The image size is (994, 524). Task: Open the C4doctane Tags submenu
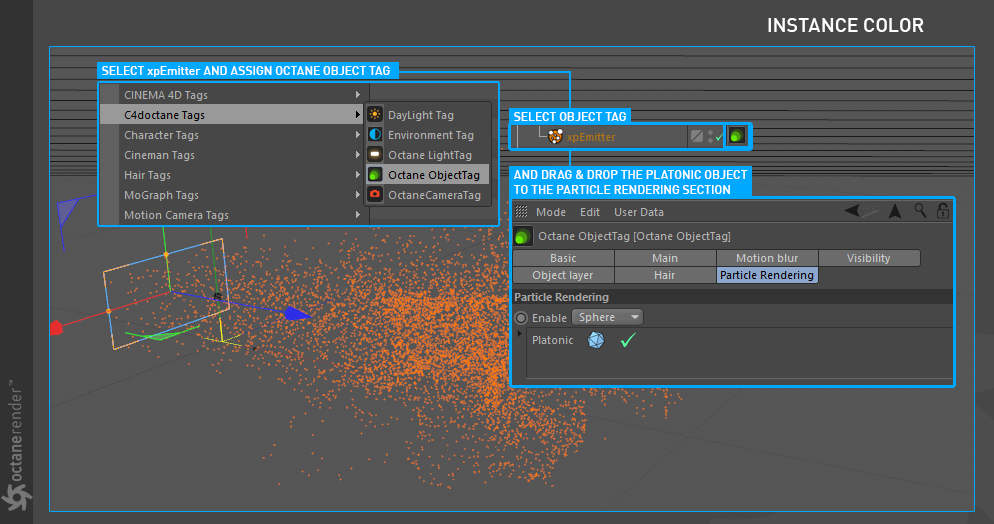coord(232,115)
